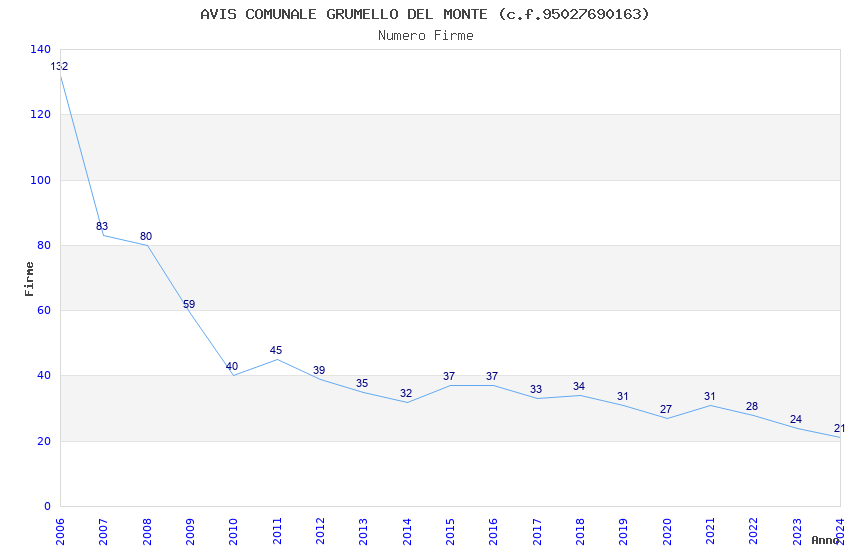
Task: Click x-axis year 2021
Action: click(710, 531)
